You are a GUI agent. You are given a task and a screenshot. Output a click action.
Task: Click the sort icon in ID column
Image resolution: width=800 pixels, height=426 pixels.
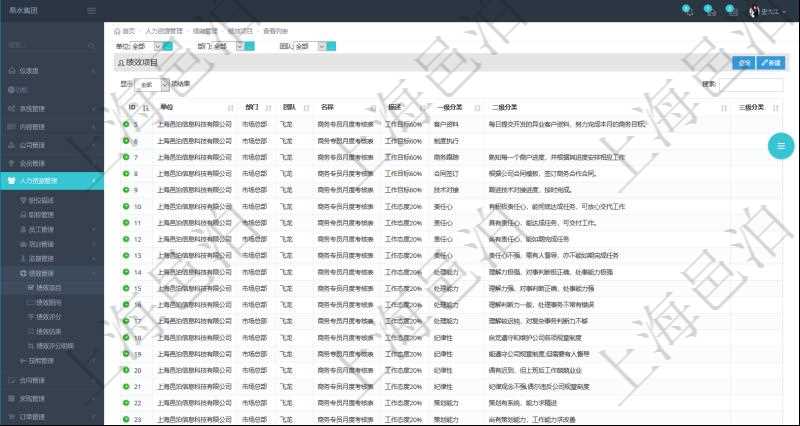146,108
